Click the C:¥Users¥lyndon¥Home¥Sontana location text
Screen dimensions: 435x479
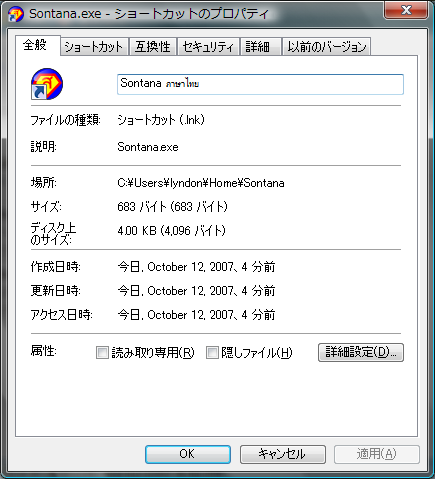pyautogui.click(x=201, y=183)
